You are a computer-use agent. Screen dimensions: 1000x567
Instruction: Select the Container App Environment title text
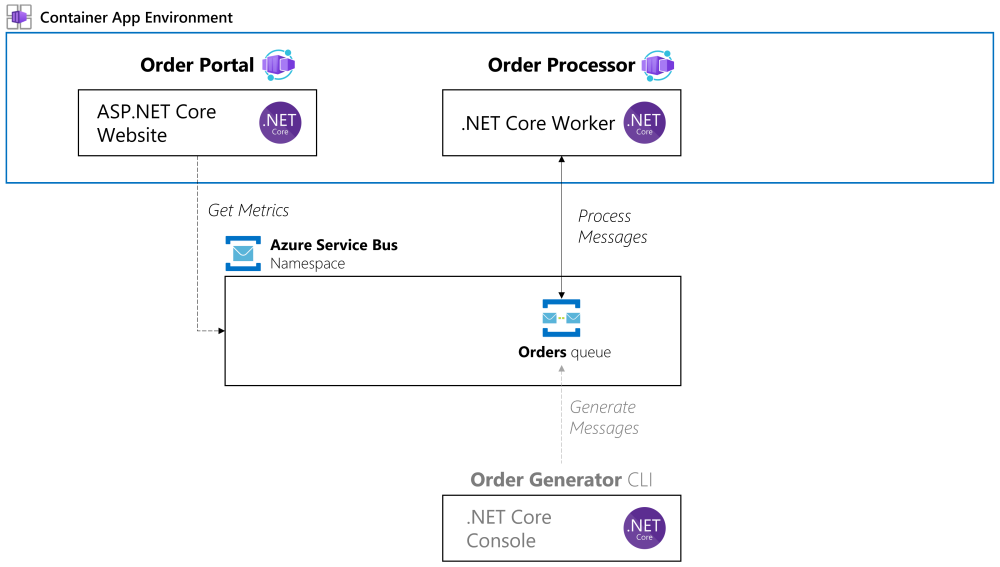tap(136, 17)
